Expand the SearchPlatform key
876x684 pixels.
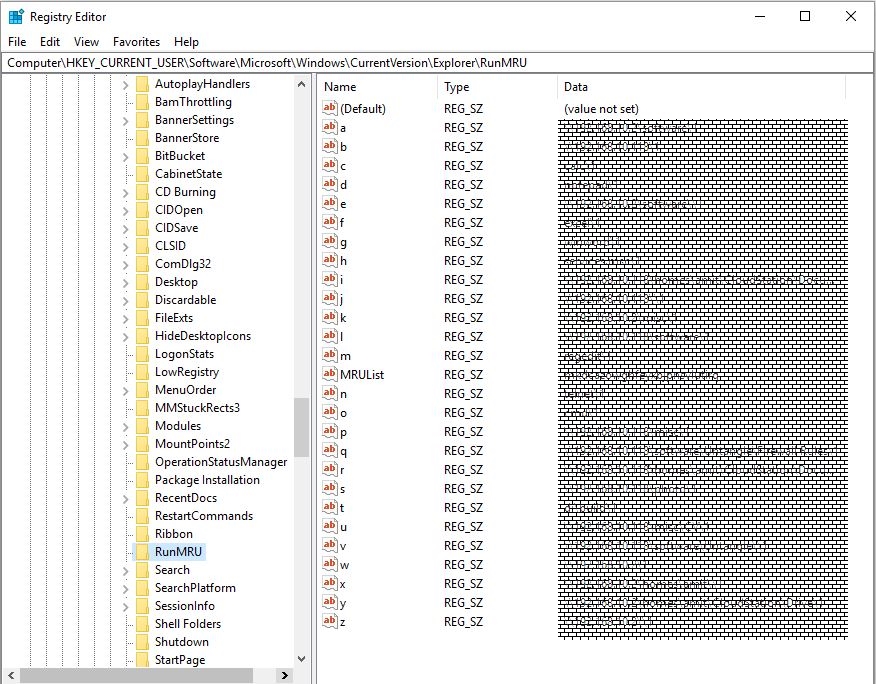click(x=126, y=588)
